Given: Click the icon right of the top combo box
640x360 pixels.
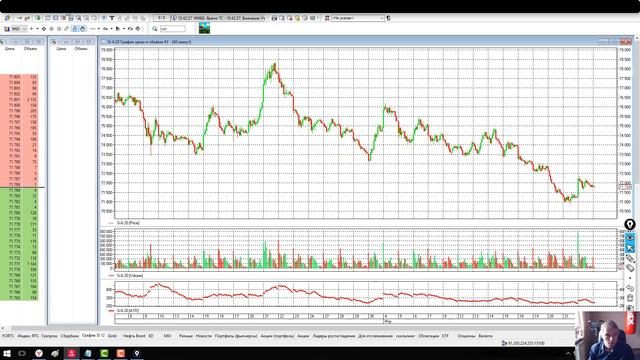Looking at the screenshot, I should coord(389,18).
